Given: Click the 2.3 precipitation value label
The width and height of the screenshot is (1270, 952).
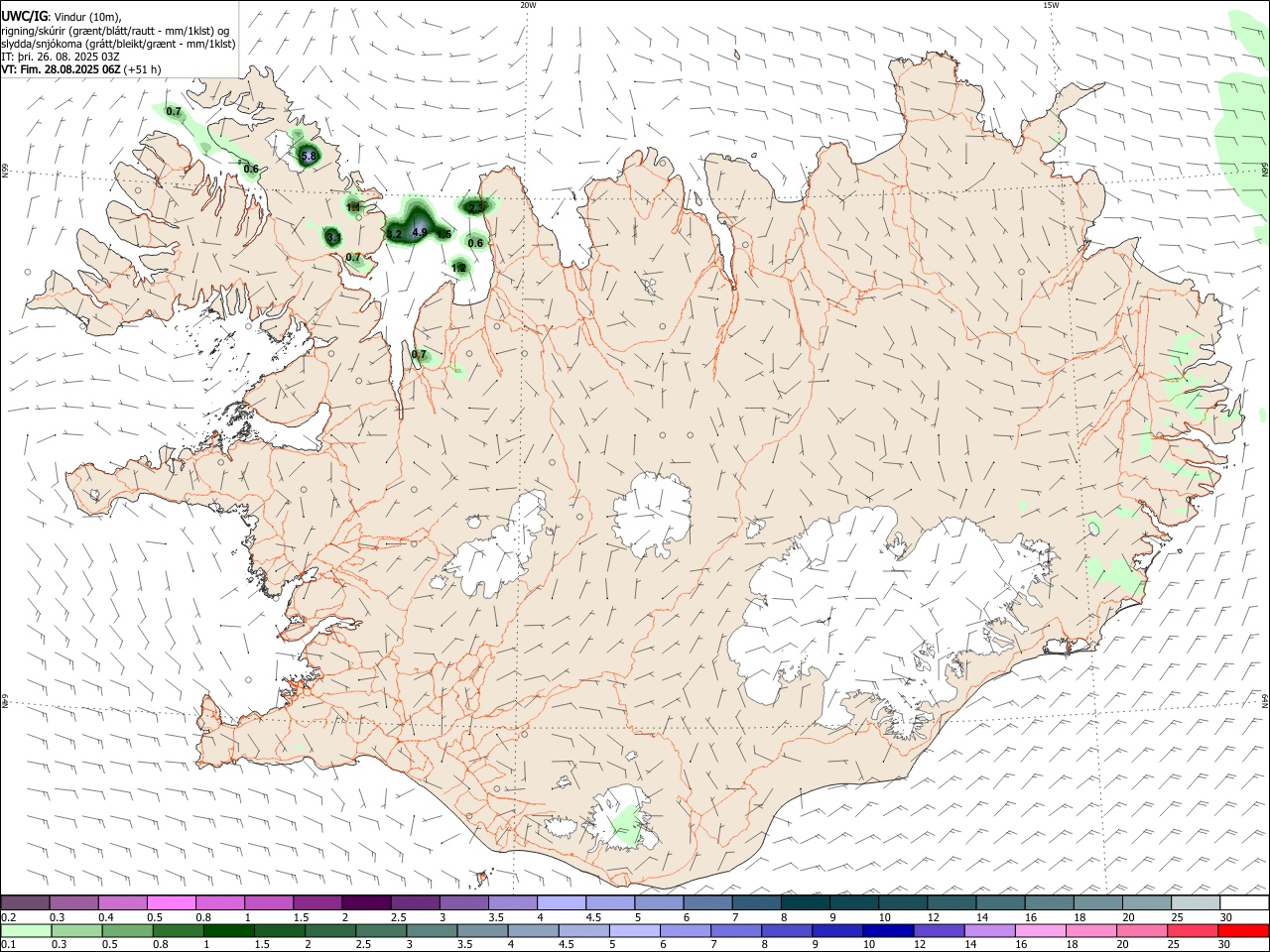Looking at the screenshot, I should [475, 207].
